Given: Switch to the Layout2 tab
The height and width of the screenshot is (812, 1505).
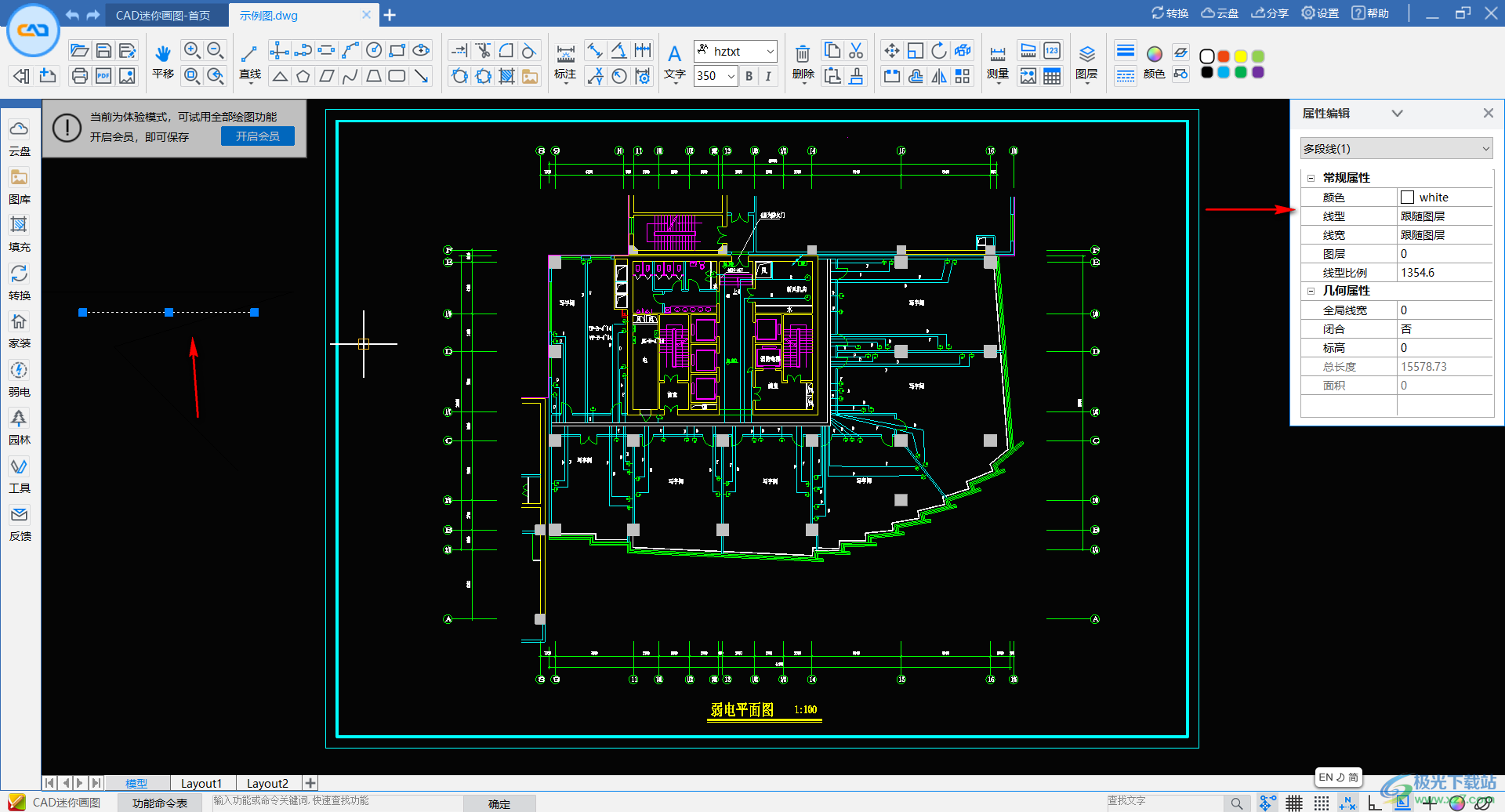Looking at the screenshot, I should pyautogui.click(x=267, y=783).
